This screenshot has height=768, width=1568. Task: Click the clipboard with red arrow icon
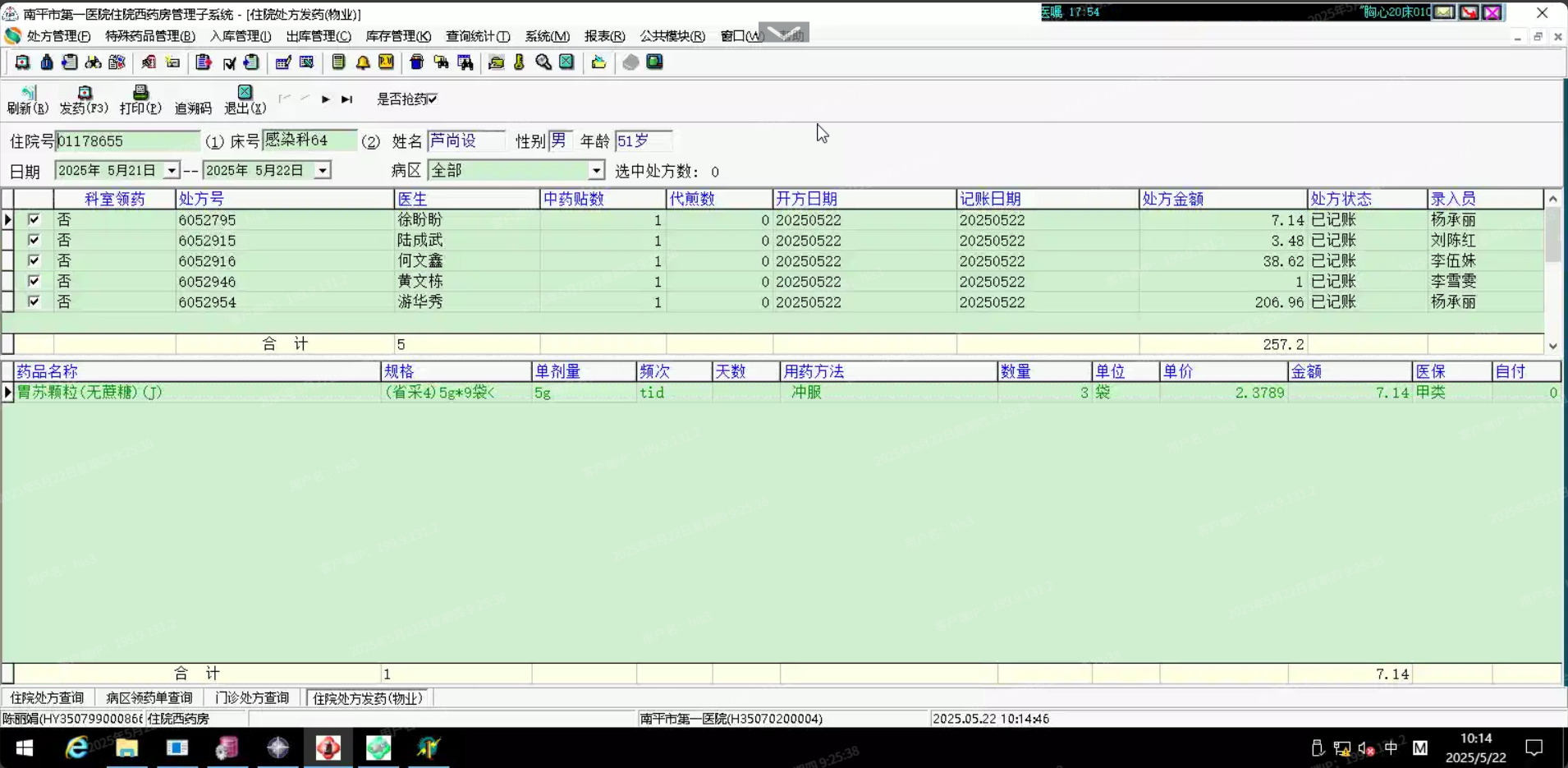pos(204,62)
